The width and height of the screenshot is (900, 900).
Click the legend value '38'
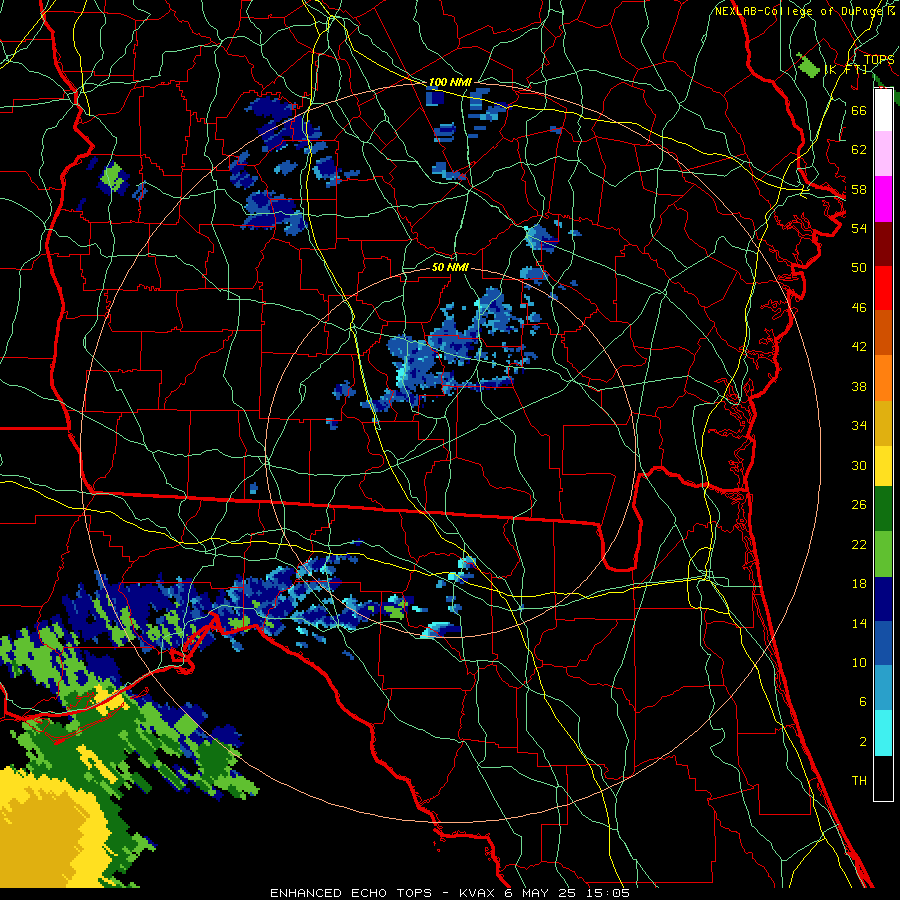pyautogui.click(x=859, y=387)
